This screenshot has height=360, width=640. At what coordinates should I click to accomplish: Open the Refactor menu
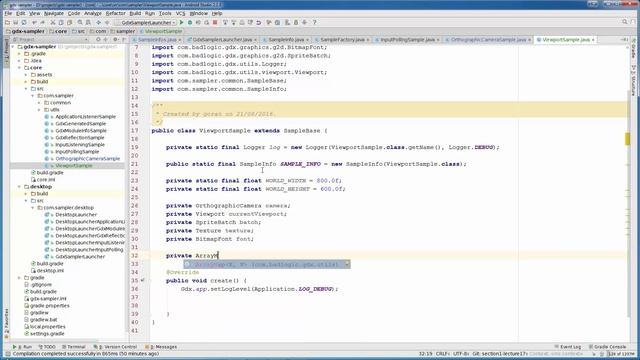point(116,13)
